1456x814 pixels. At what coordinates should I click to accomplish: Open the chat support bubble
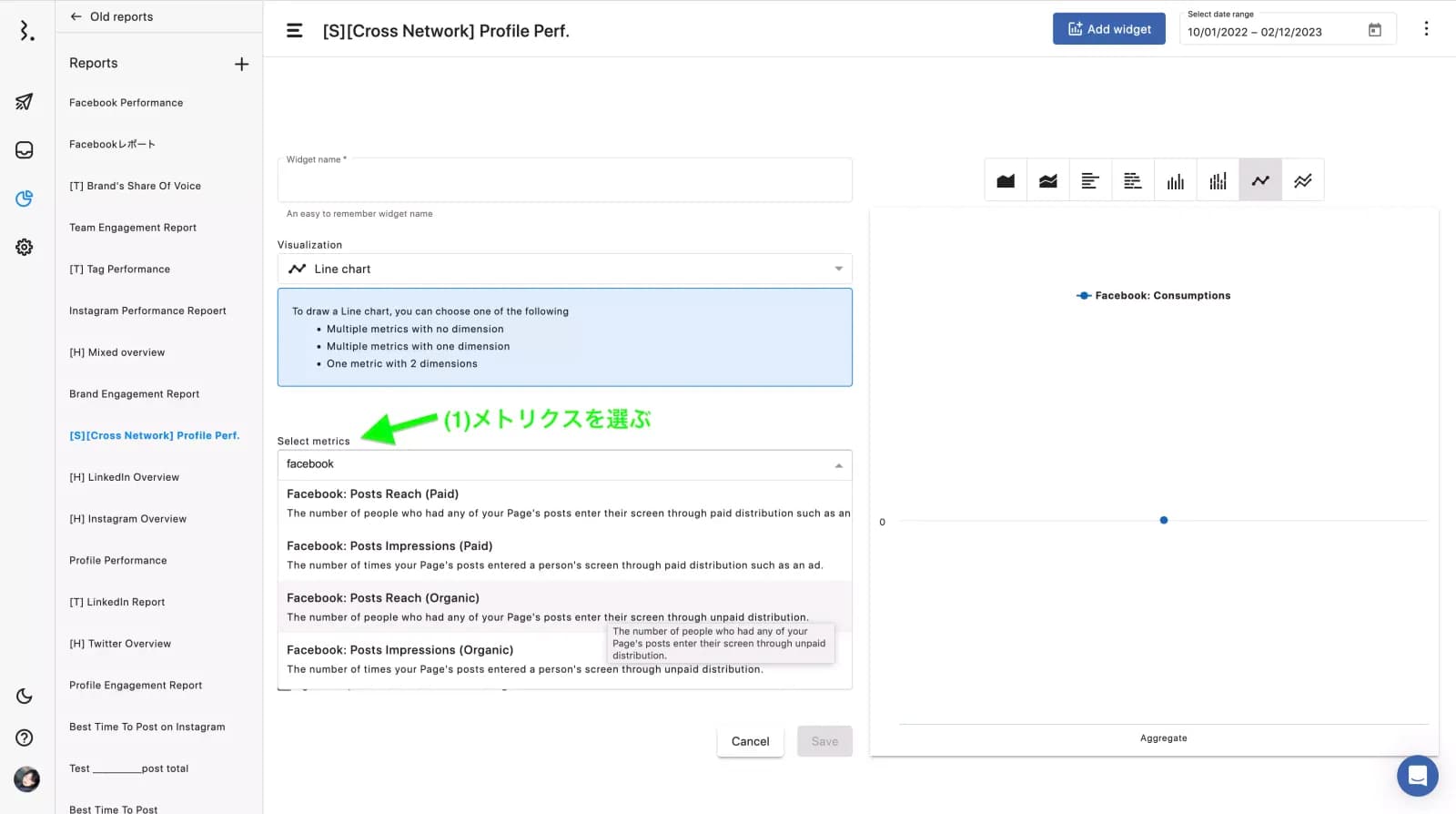click(1417, 776)
